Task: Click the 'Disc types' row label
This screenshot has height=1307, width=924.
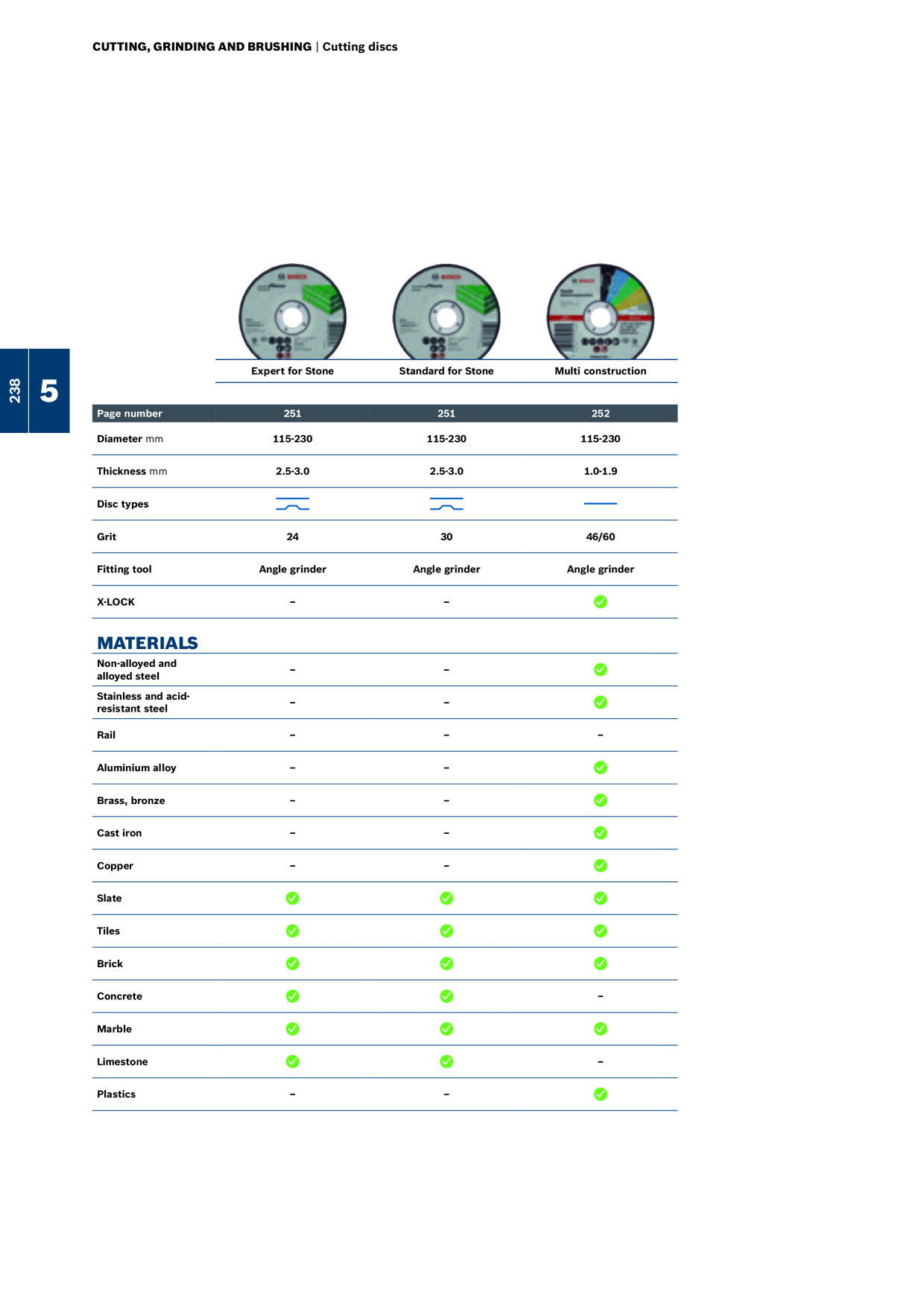Action: pyautogui.click(x=123, y=504)
